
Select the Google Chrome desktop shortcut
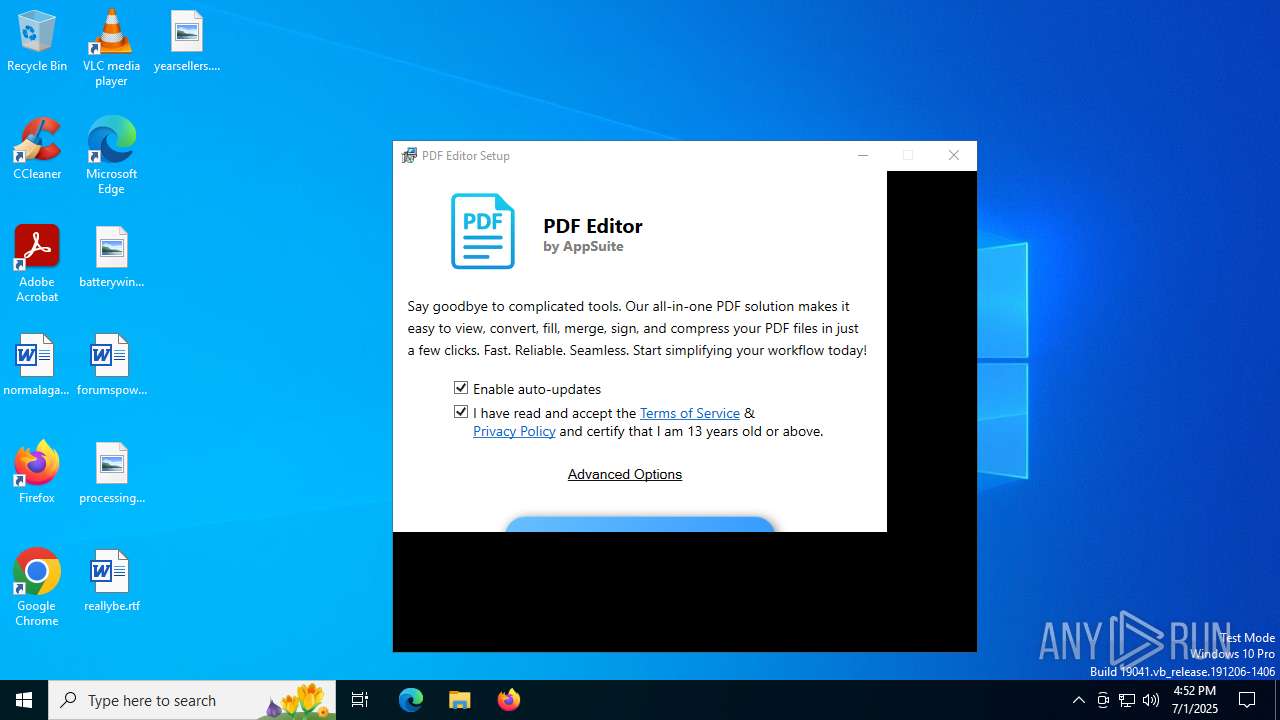[x=37, y=588]
